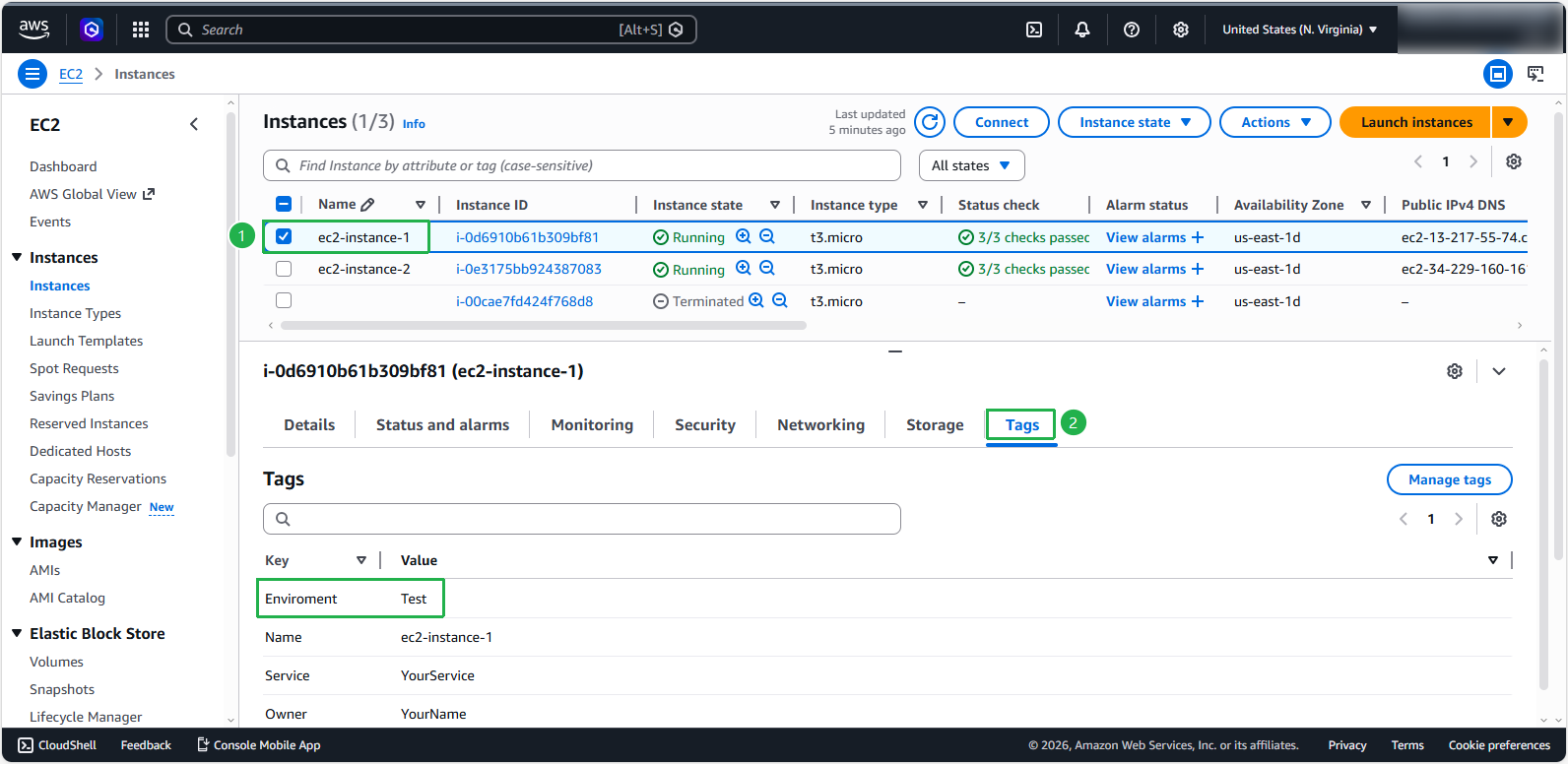This screenshot has height=764, width=1568.
Task: Open CloudShell from the top bar icon
Action: [x=1034, y=30]
